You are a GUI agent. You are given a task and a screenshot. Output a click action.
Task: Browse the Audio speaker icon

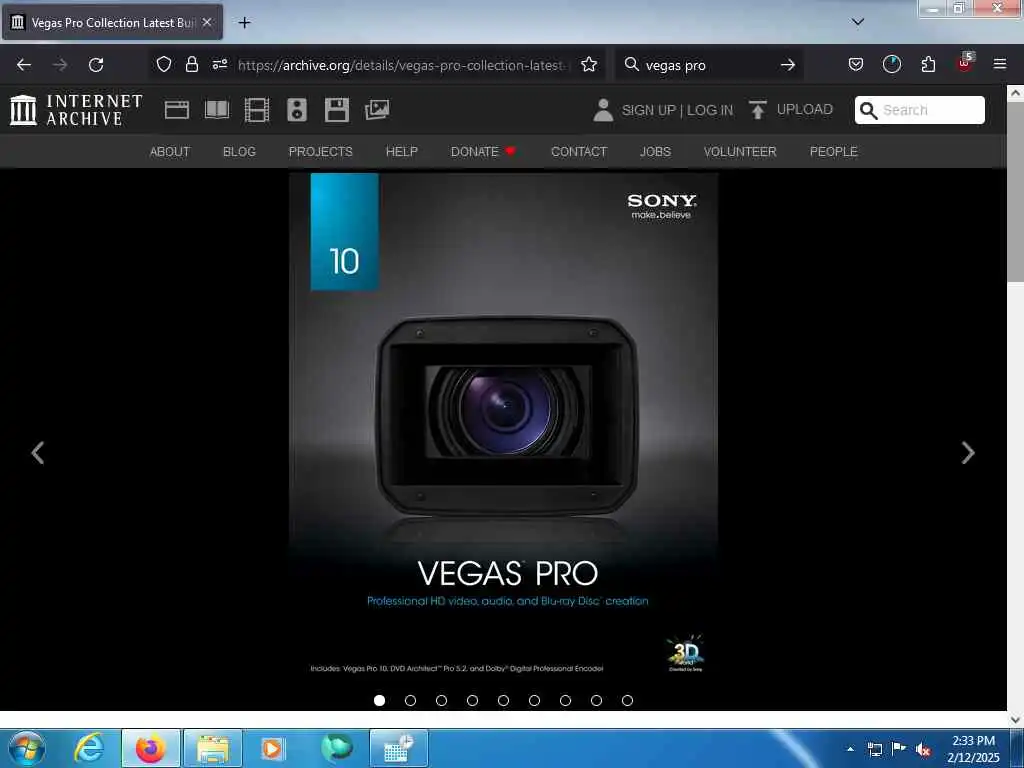pyautogui.click(x=296, y=110)
